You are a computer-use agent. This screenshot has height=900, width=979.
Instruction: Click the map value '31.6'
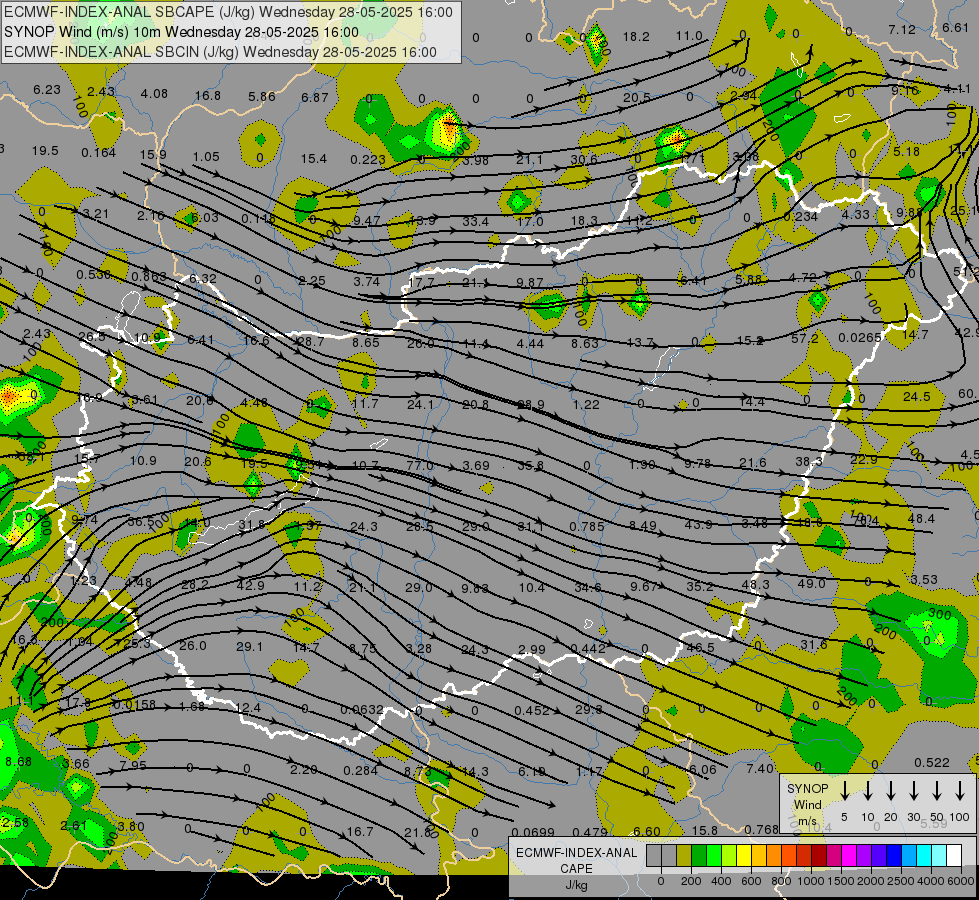(814, 644)
